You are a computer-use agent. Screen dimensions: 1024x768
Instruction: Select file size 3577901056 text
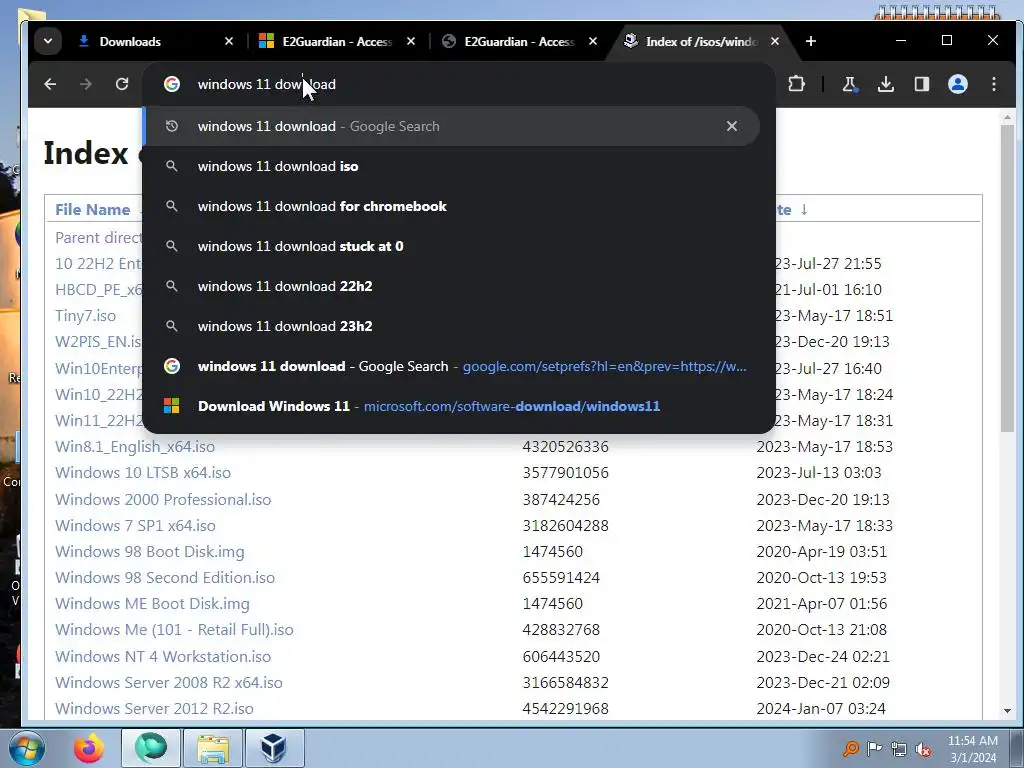pyautogui.click(x=565, y=473)
